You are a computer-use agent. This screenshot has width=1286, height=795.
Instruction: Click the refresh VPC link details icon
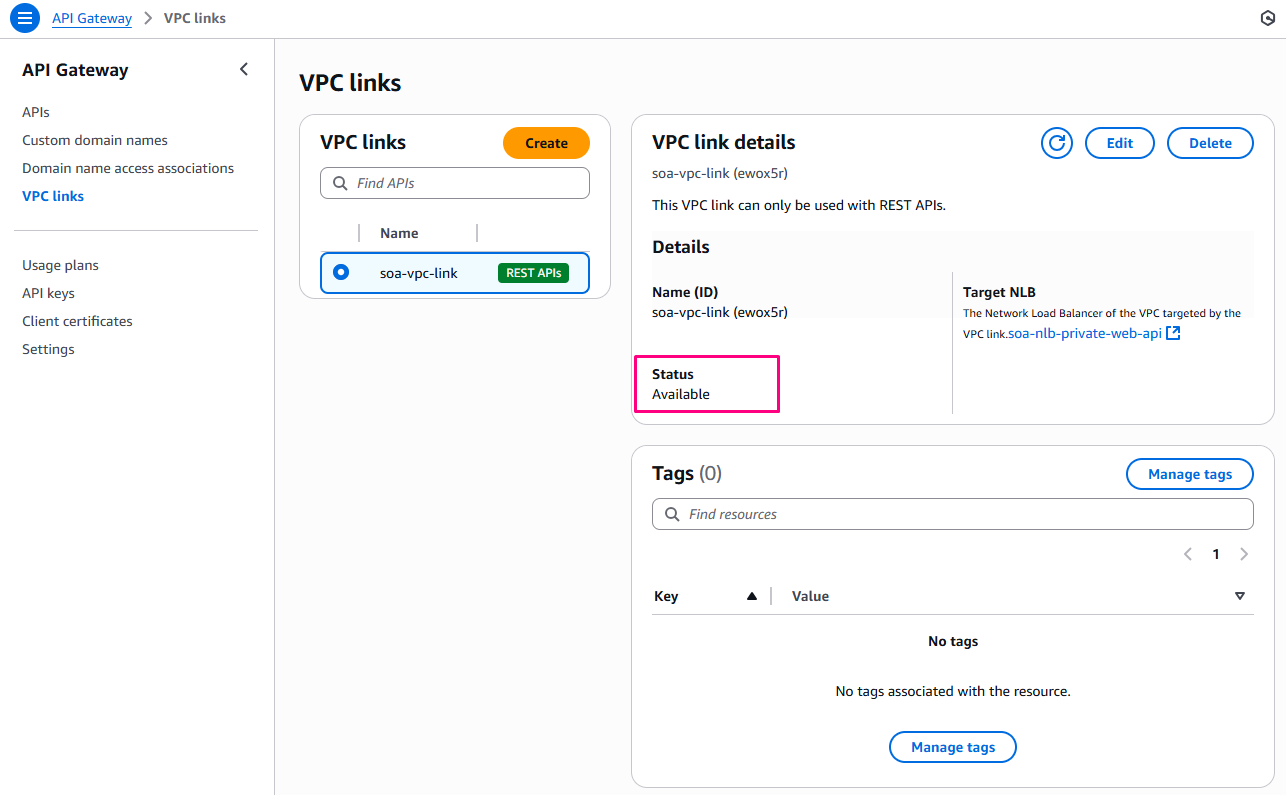(x=1056, y=143)
